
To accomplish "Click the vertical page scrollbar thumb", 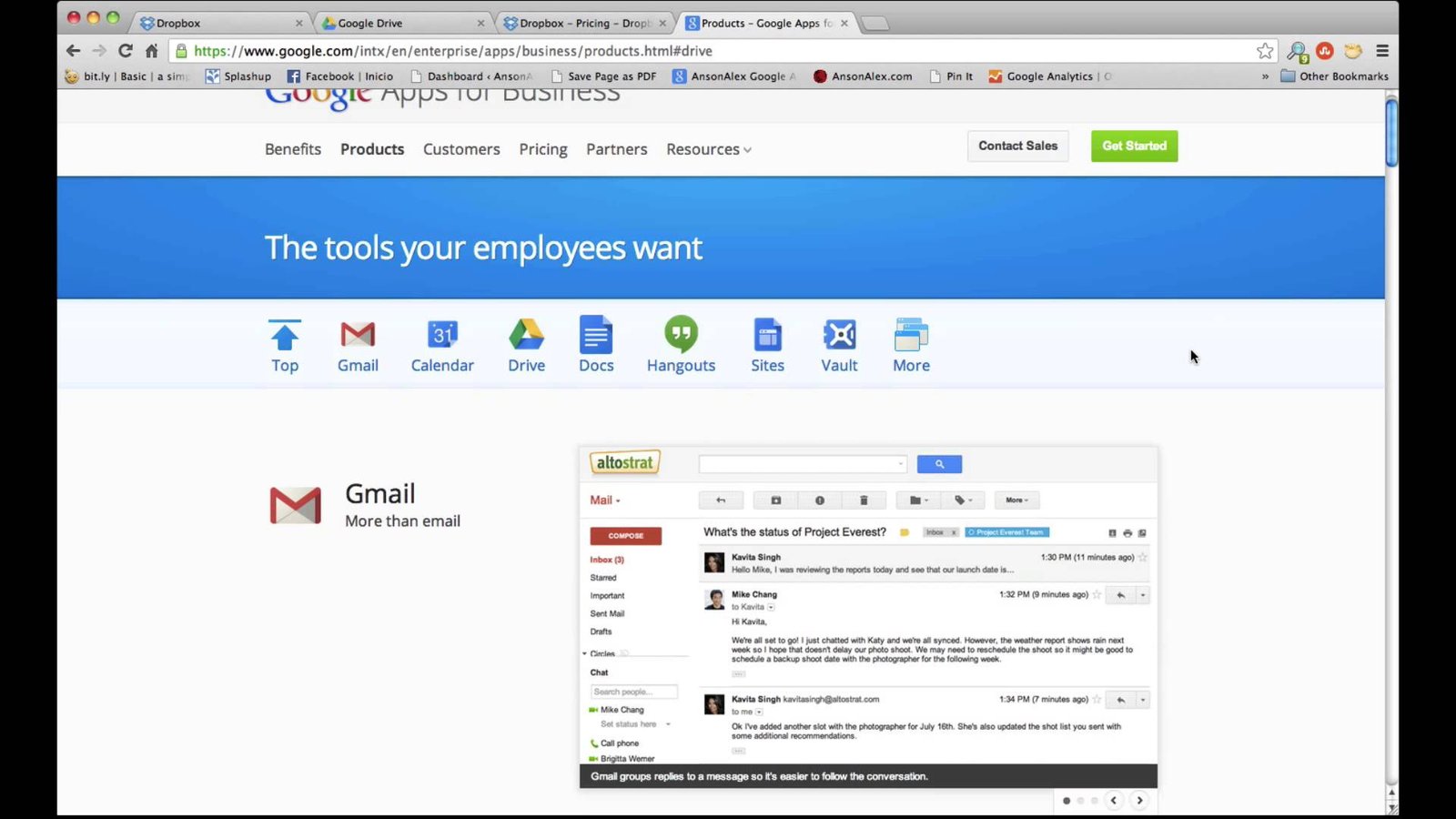I will click(1391, 133).
